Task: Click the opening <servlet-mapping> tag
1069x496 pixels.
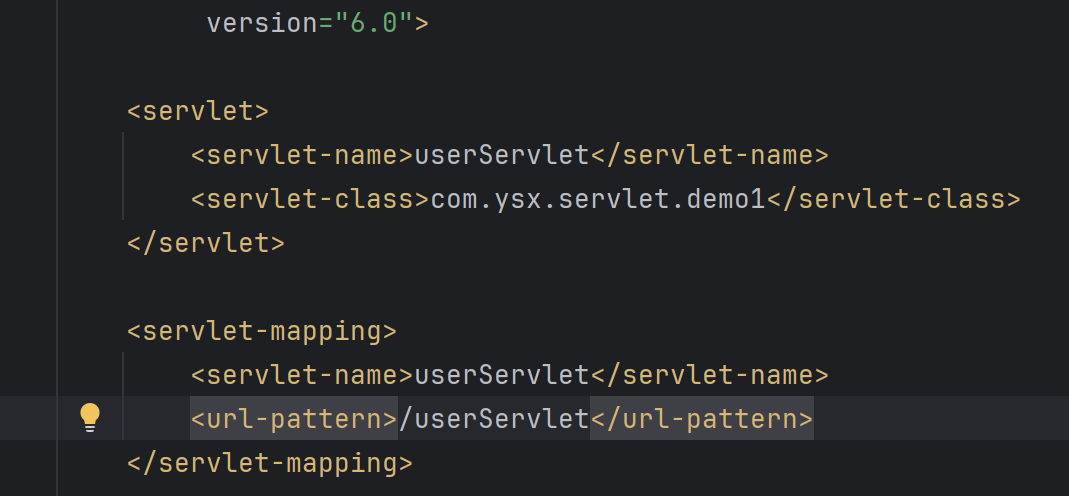Action: pyautogui.click(x=262, y=331)
